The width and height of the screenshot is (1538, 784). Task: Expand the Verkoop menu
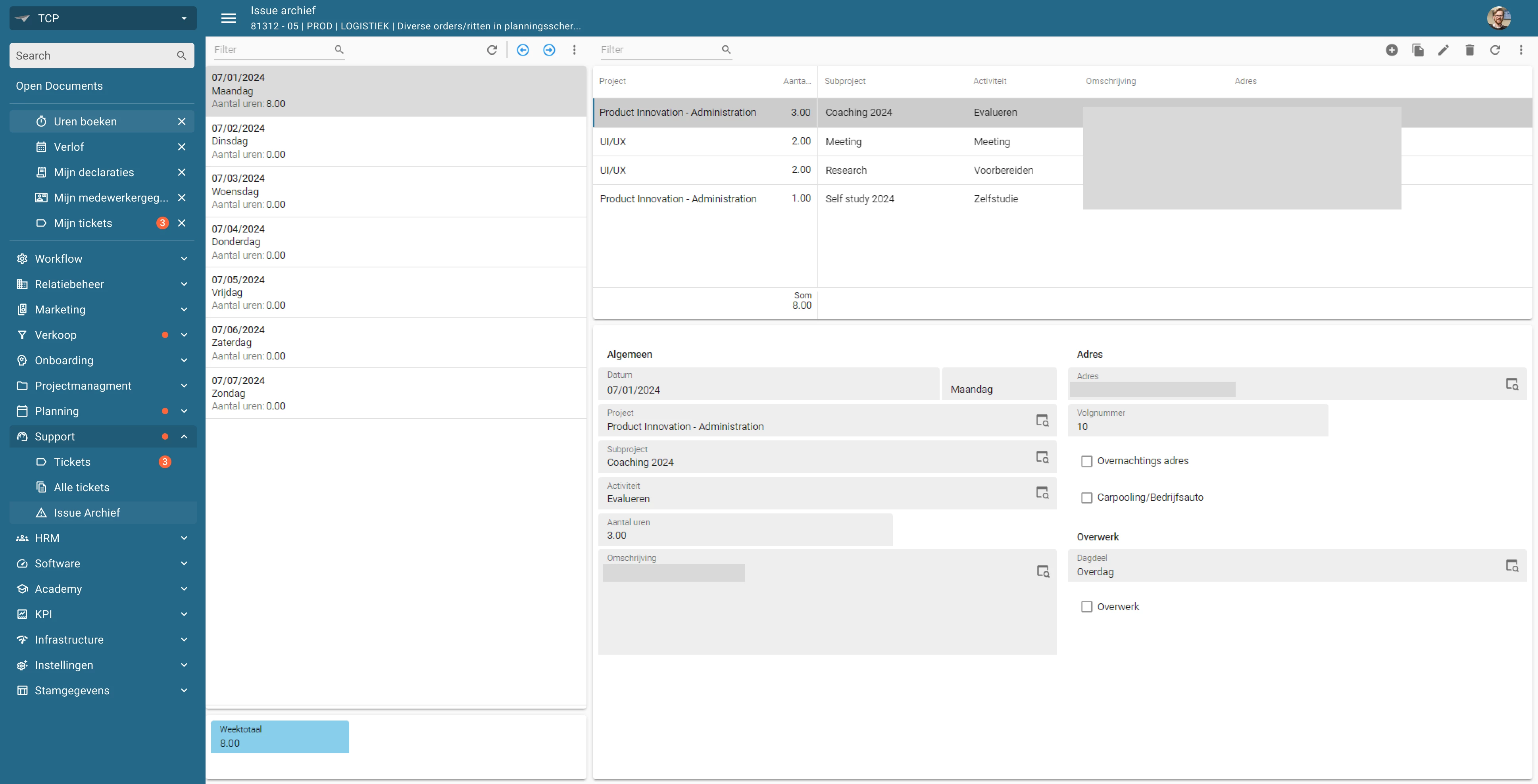click(103, 335)
